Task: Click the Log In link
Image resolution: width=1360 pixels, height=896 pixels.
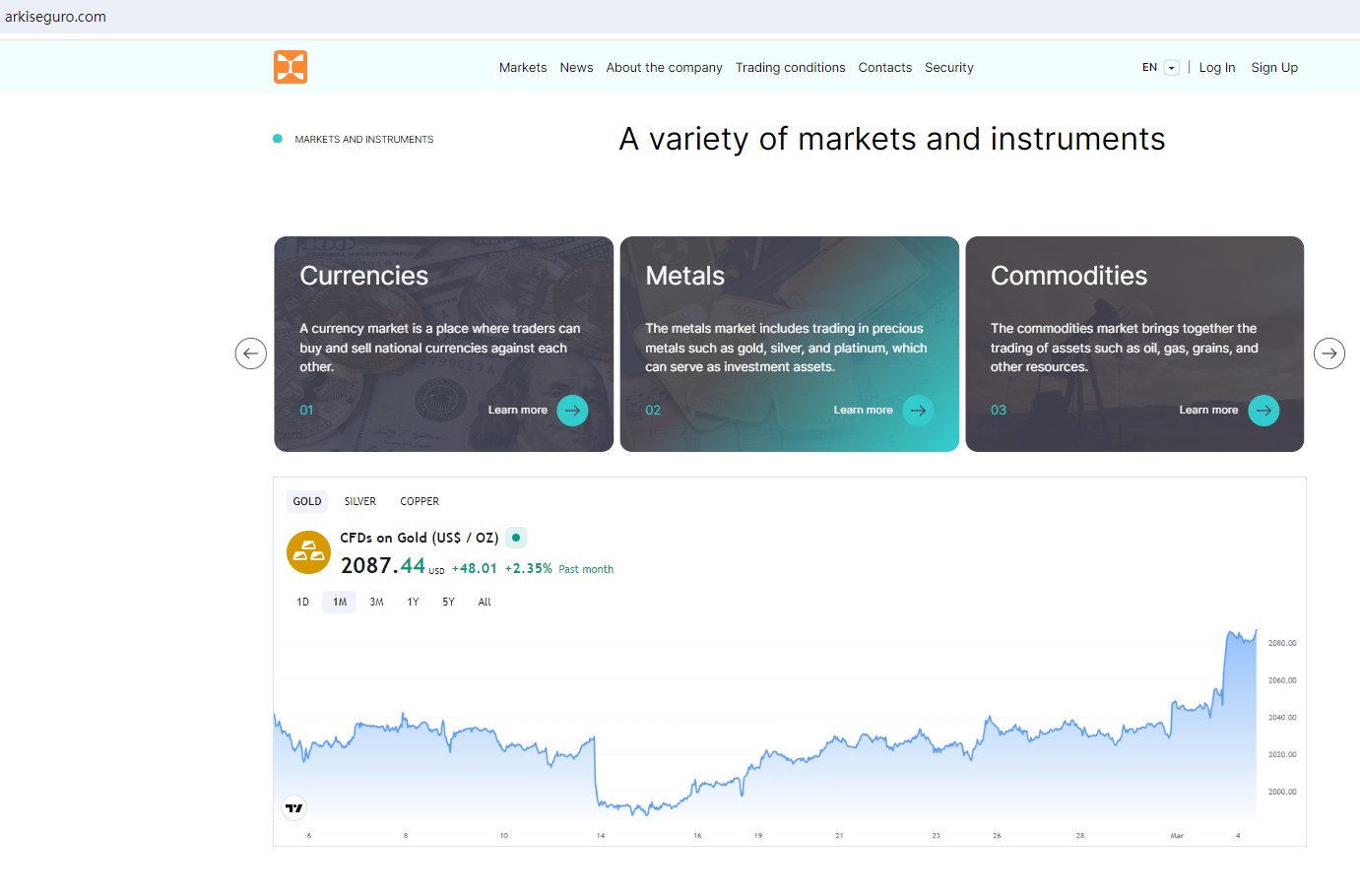Action: (1217, 68)
